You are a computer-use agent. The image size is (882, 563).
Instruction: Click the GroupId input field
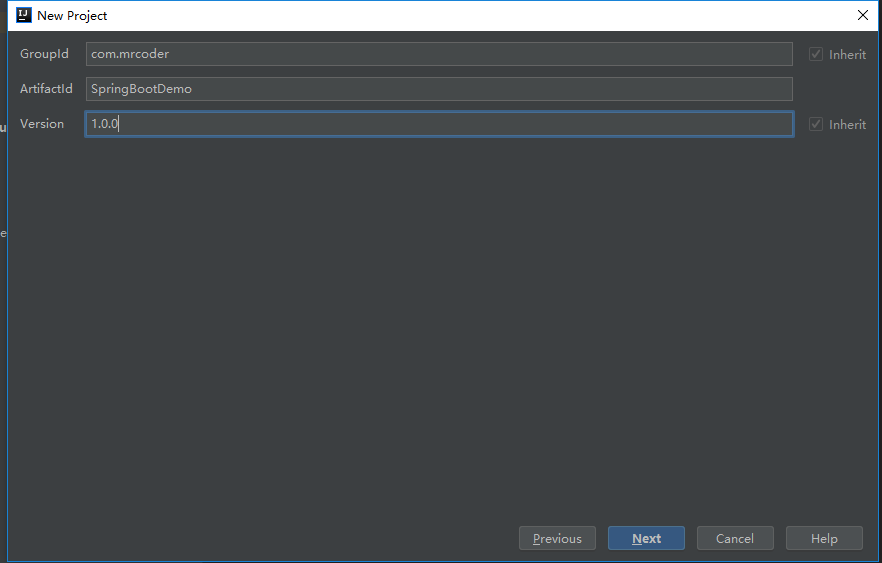click(439, 54)
